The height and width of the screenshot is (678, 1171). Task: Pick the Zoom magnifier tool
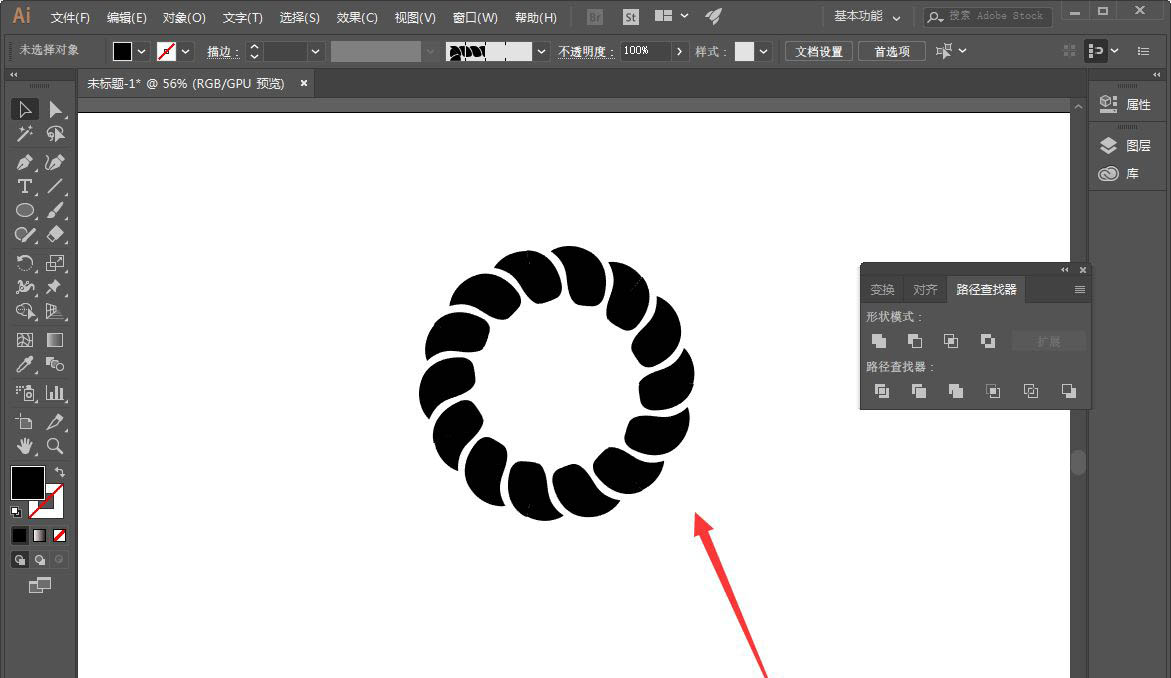click(55, 446)
